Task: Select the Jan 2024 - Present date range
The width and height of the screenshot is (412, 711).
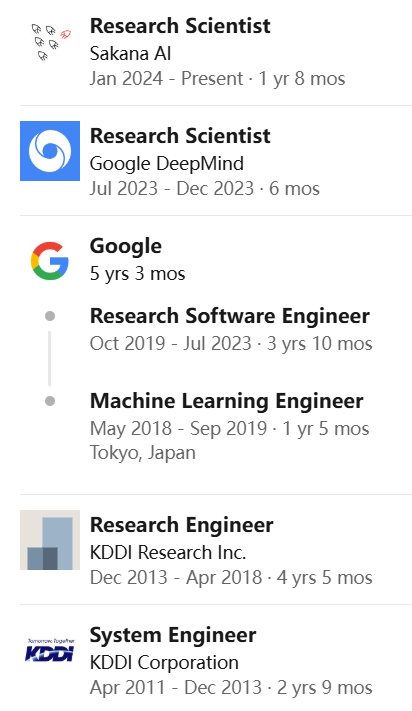Action: 166,78
